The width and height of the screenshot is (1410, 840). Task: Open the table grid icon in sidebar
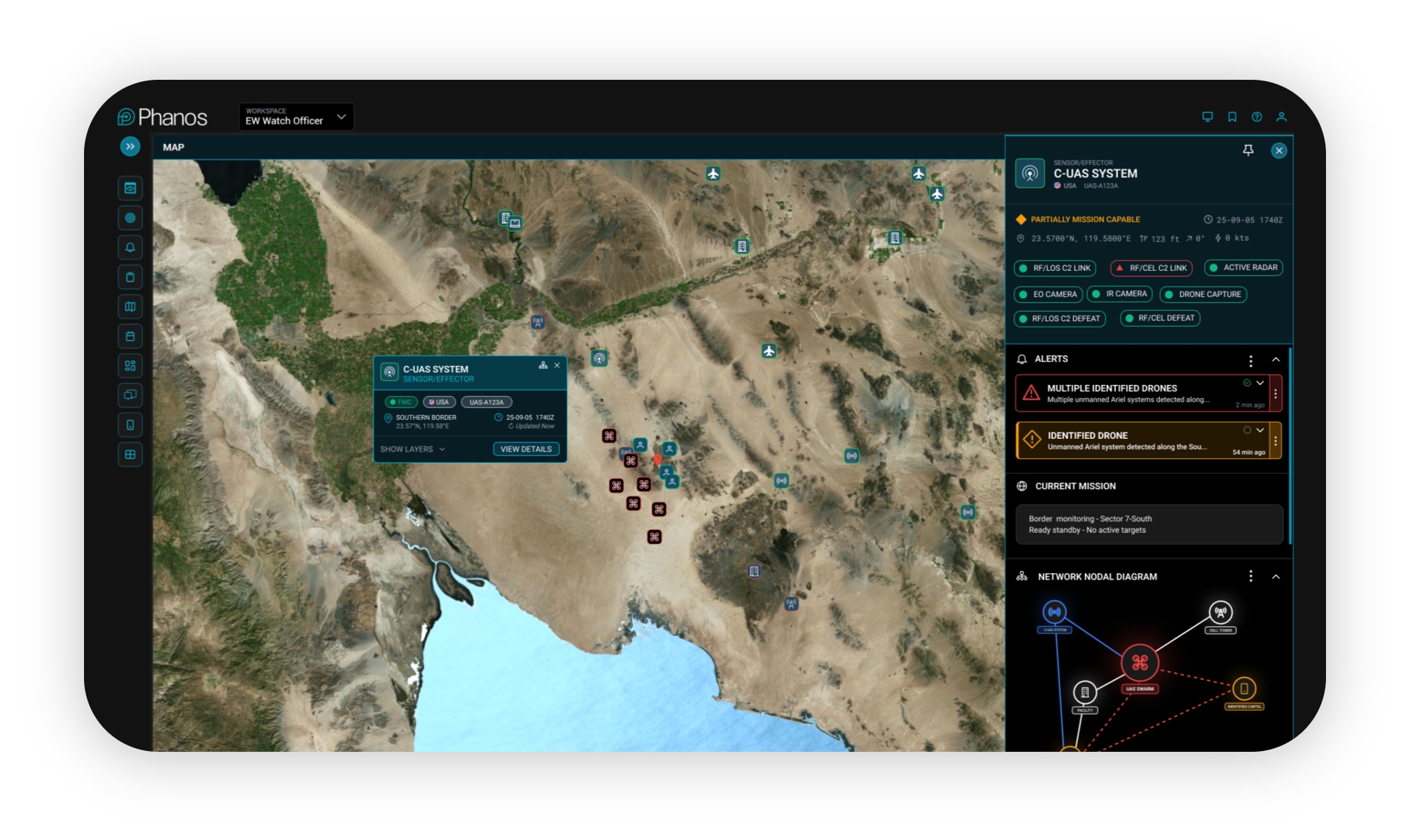tap(130, 455)
